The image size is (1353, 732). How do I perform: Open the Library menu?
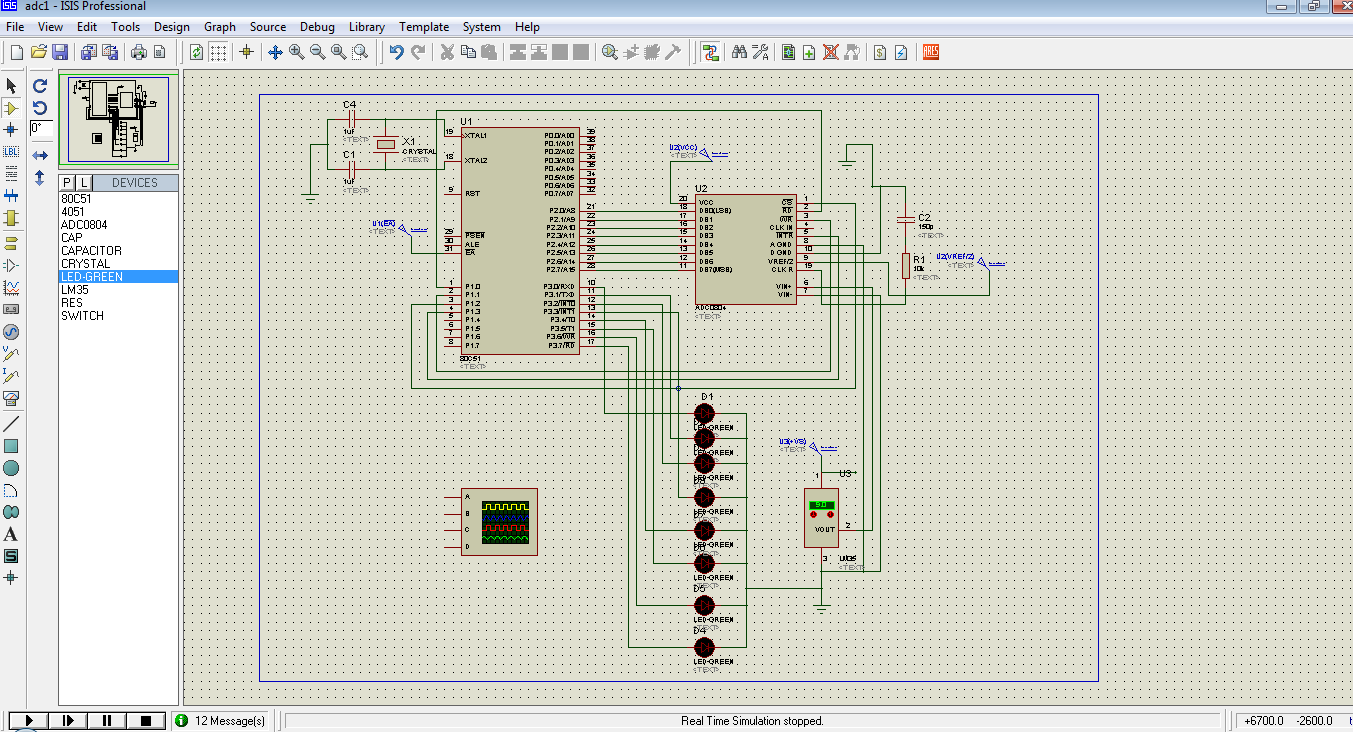coord(366,27)
